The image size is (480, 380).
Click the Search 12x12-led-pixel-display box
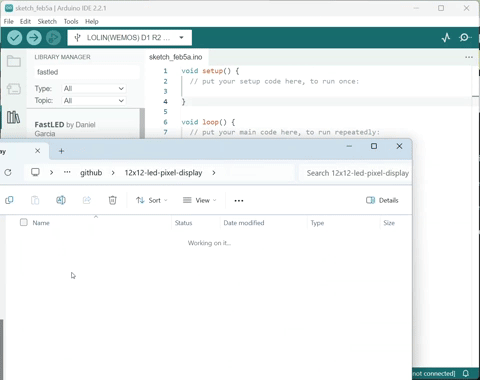coord(355,173)
